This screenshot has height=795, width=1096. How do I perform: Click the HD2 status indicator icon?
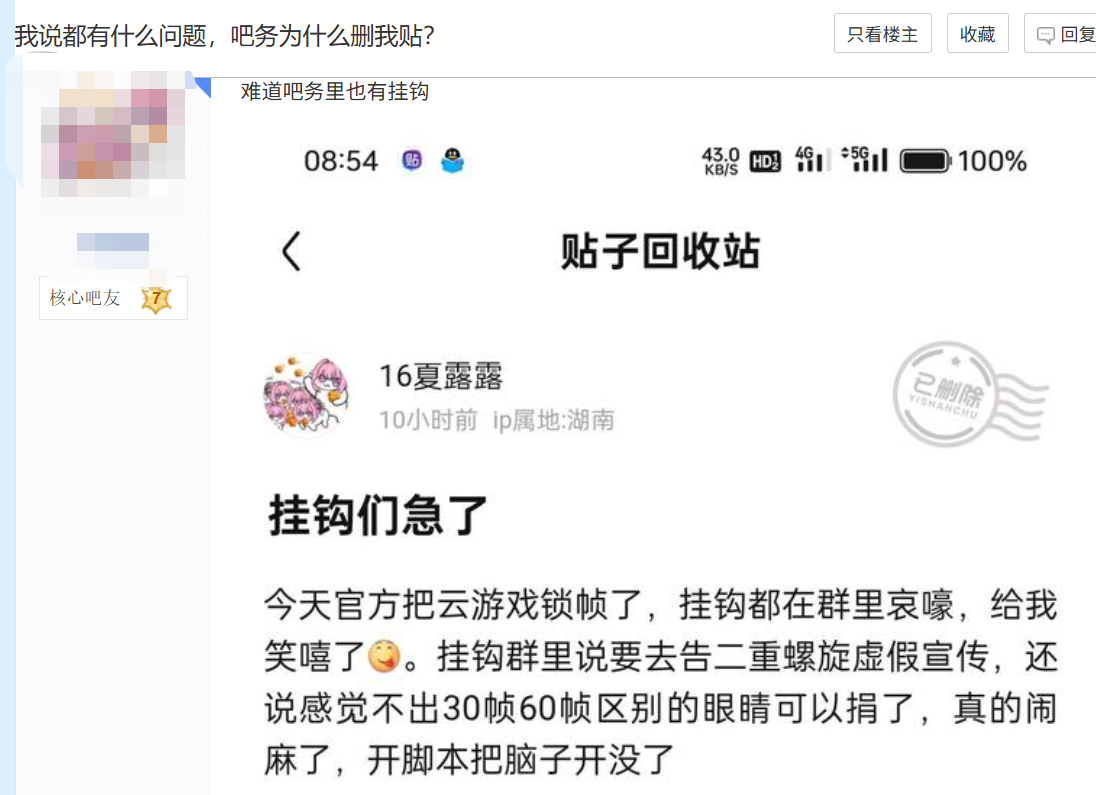765,162
